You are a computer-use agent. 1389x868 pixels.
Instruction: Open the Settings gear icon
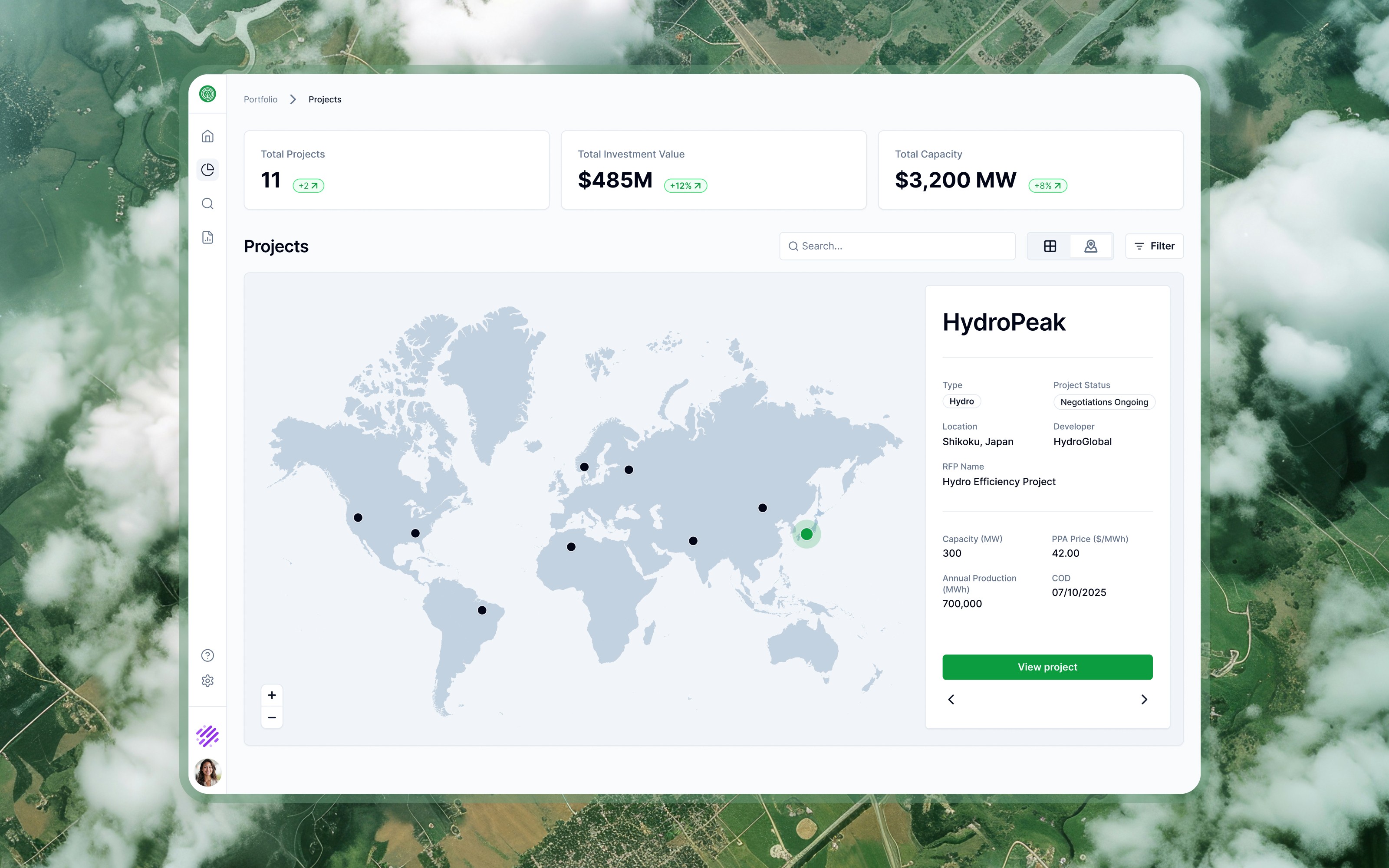[207, 681]
